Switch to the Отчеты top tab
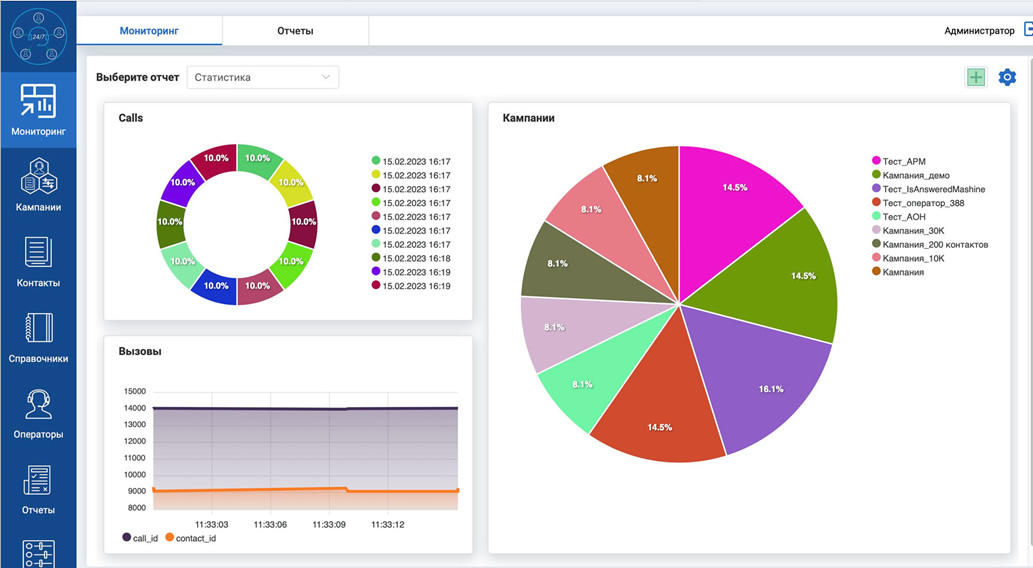The height and width of the screenshot is (568, 1033). click(295, 31)
